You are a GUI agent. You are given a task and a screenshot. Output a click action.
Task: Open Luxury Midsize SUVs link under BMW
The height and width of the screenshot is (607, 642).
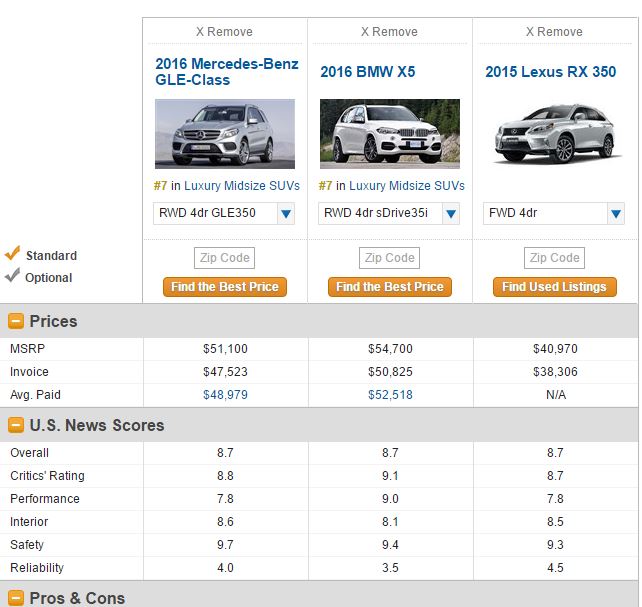(407, 186)
